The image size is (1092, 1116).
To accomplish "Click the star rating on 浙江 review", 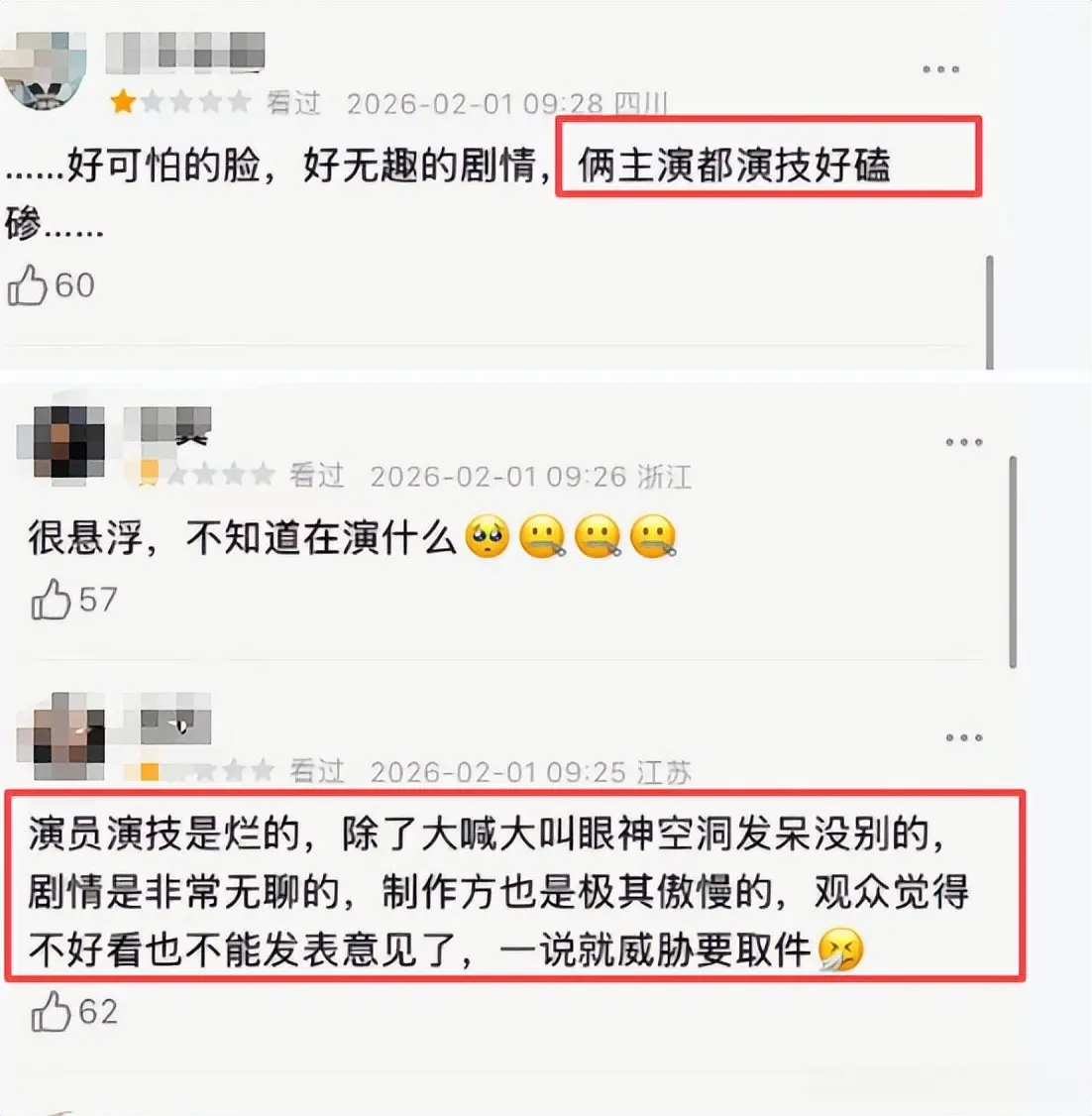I will [205, 474].
